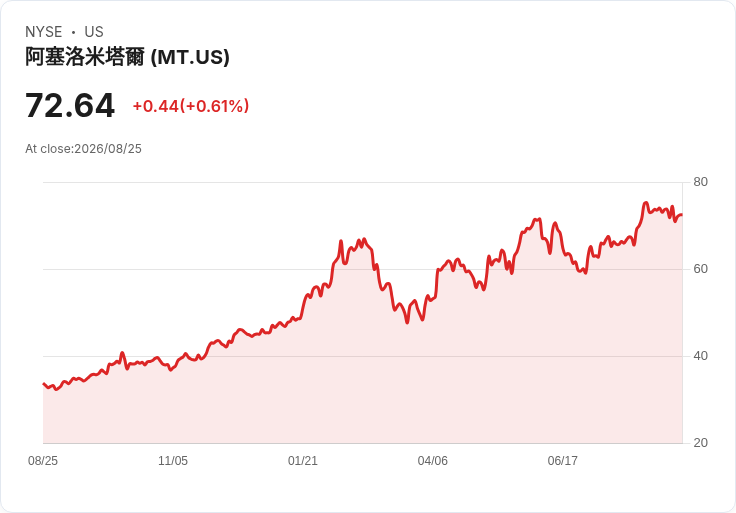Click the latest point at chart line end
Viewport: 736px width, 513px height.
[682, 214]
